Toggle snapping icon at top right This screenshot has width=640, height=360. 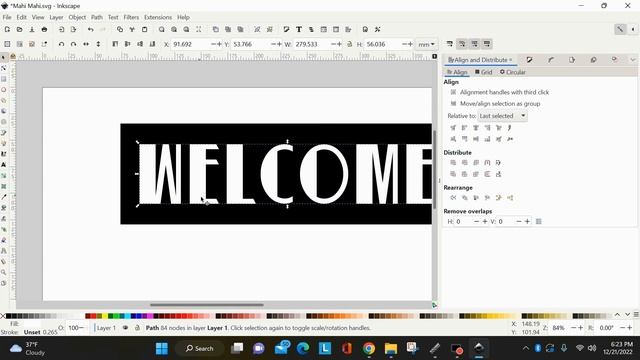point(620,29)
